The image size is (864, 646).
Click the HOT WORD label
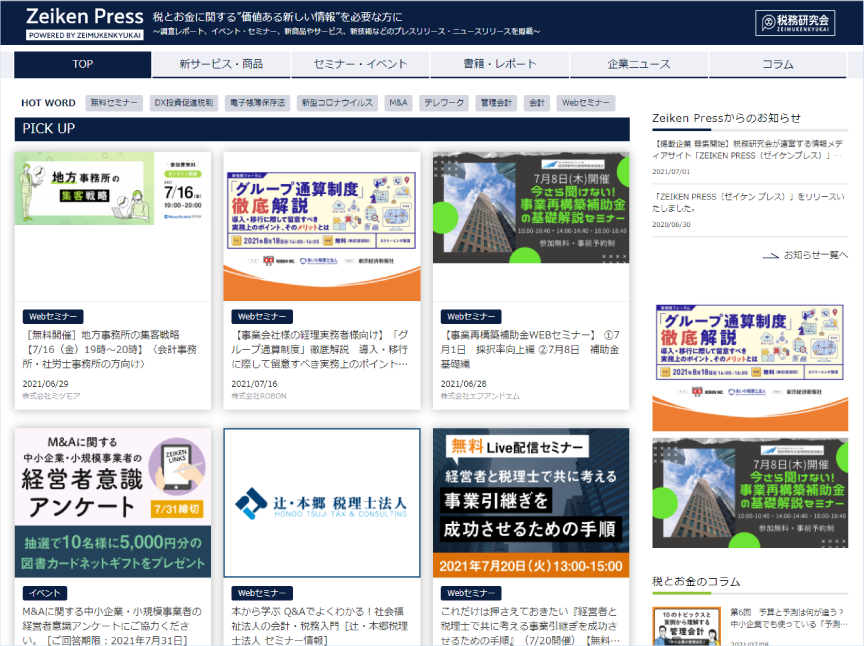48,103
